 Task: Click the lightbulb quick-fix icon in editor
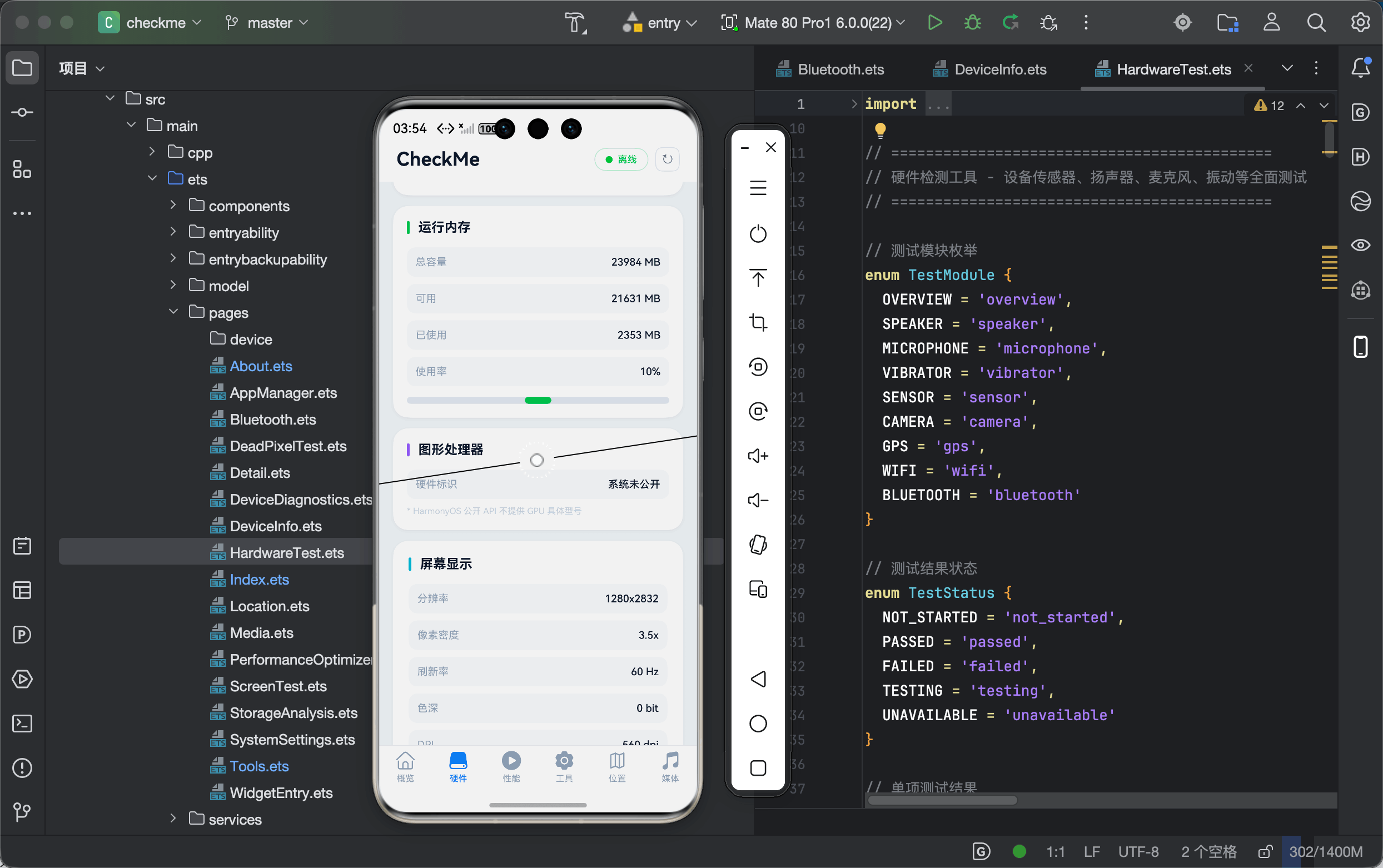(879, 131)
